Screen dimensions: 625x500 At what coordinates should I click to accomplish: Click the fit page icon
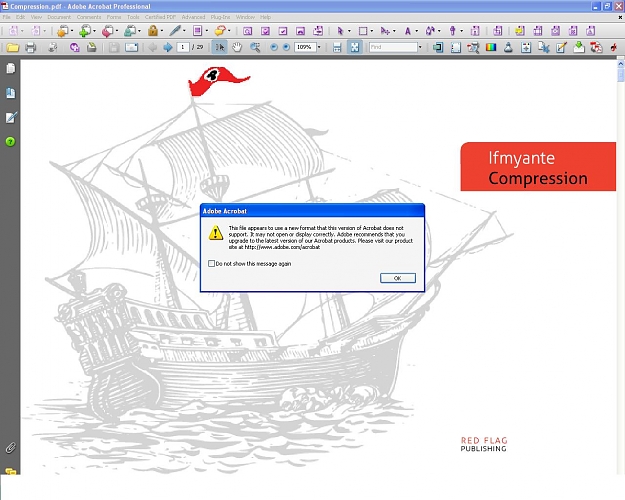354,47
